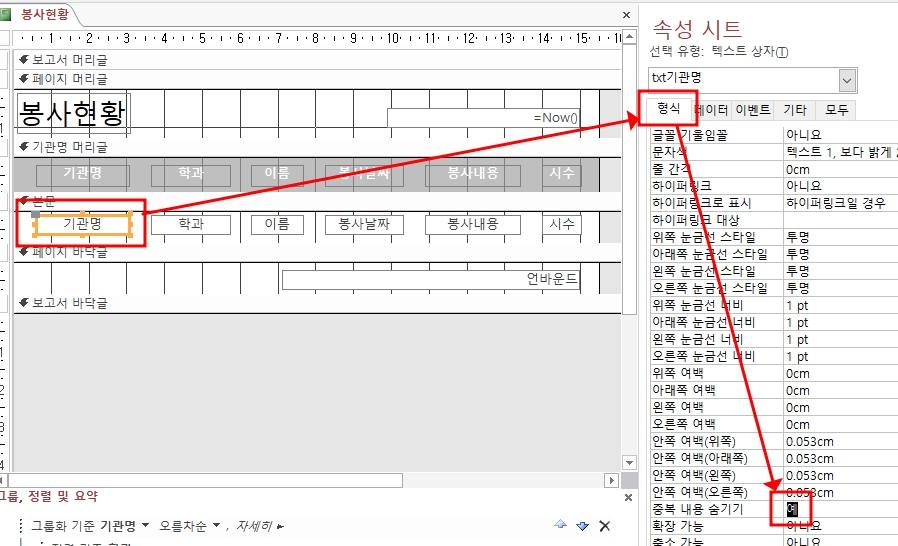The height and width of the screenshot is (546, 898).
Task: Select the 봉사내용 text box in detail section
Action: 473,225
